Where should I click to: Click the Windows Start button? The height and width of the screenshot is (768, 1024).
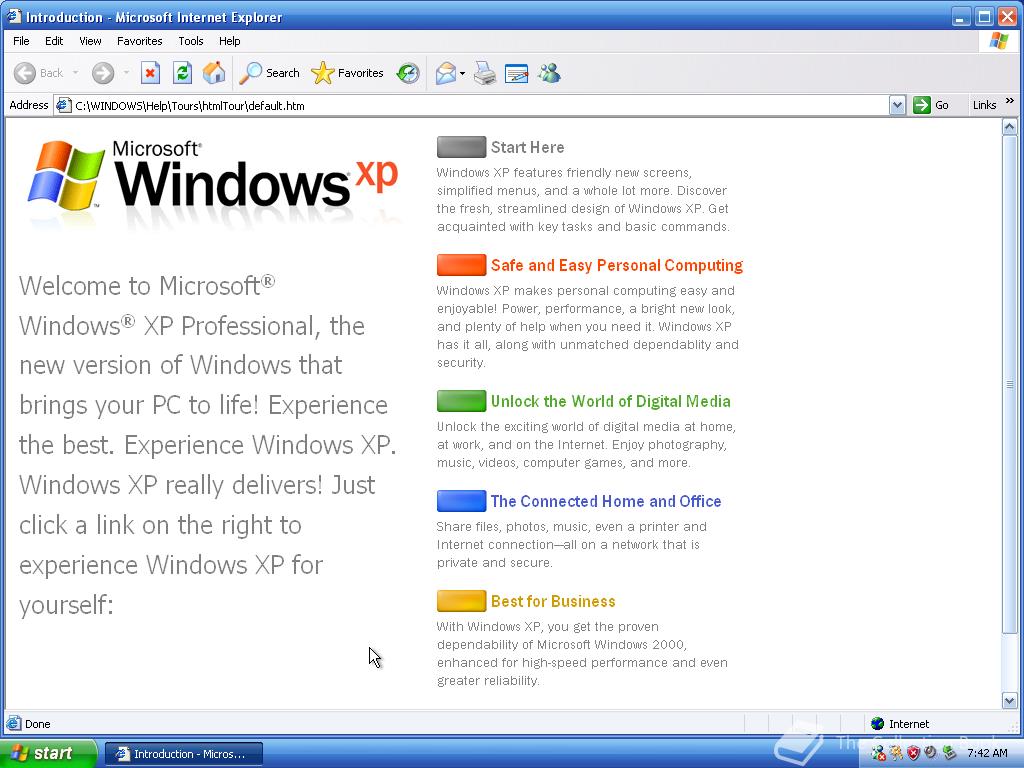[47, 754]
